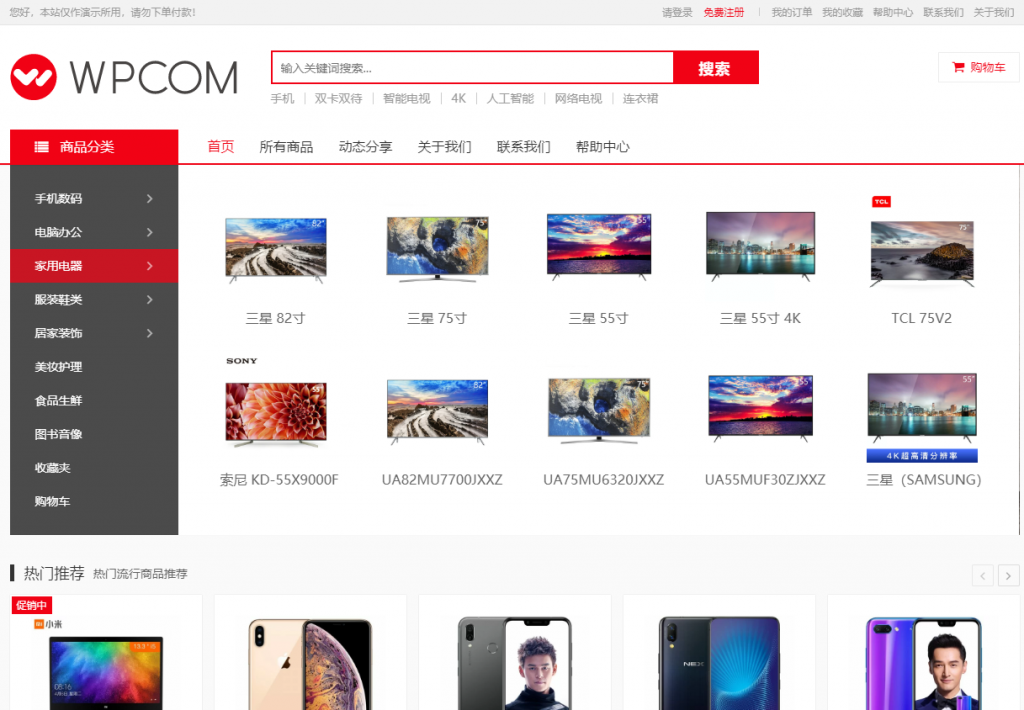Open the purple gradient phone product card
Viewport: 1024px width, 710px height.
click(923, 653)
